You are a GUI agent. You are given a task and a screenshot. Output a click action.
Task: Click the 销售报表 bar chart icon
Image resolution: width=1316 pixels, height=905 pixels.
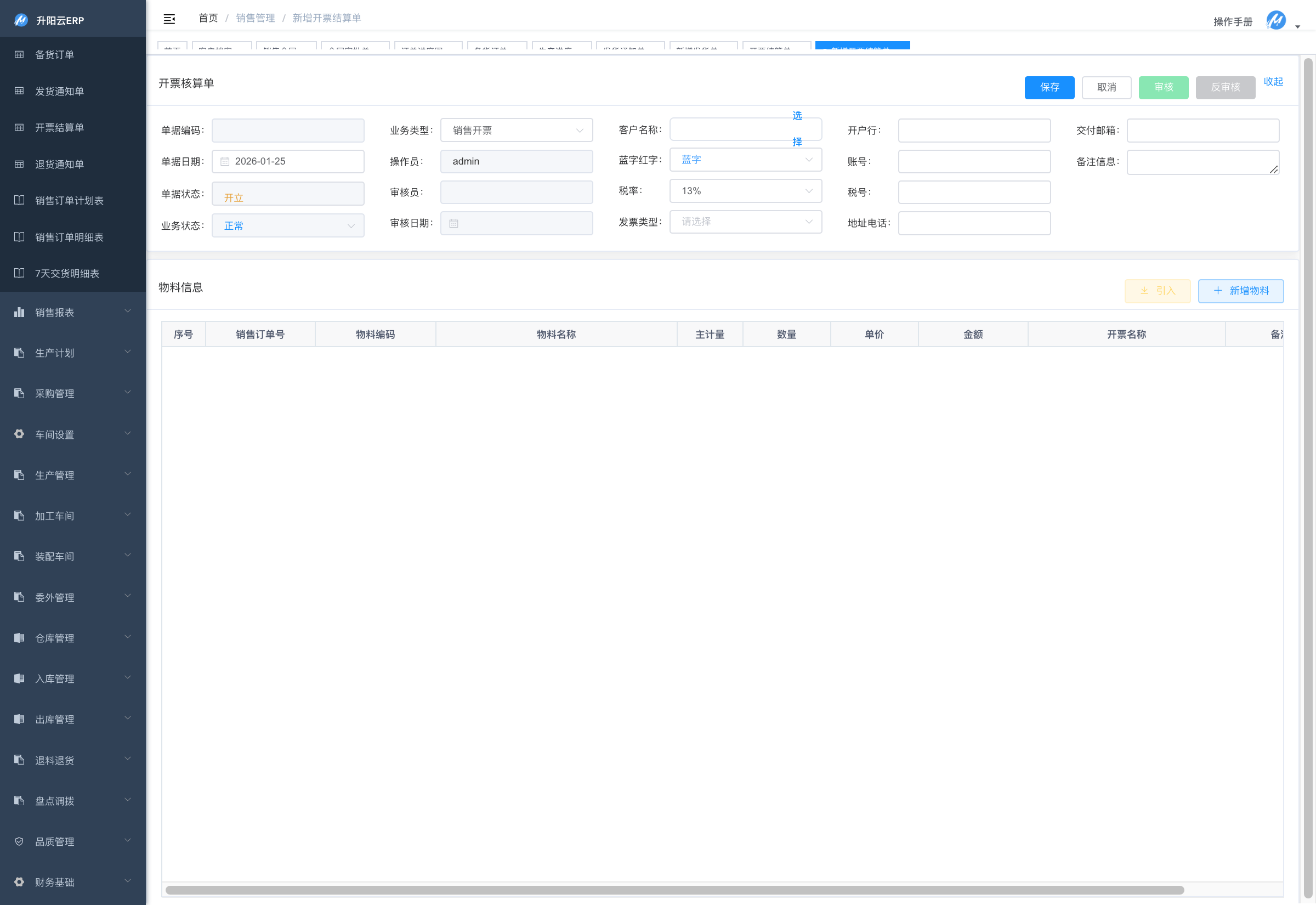(19, 313)
